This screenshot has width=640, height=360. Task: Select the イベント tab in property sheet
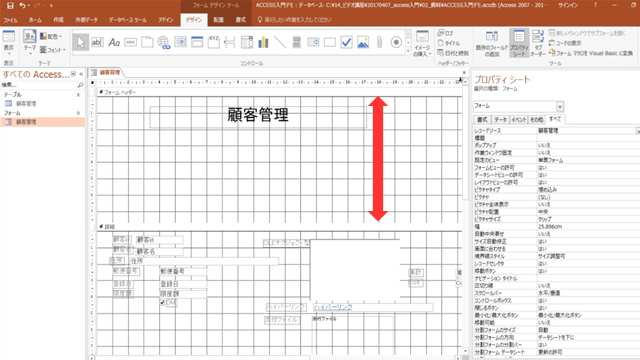pyautogui.click(x=518, y=120)
